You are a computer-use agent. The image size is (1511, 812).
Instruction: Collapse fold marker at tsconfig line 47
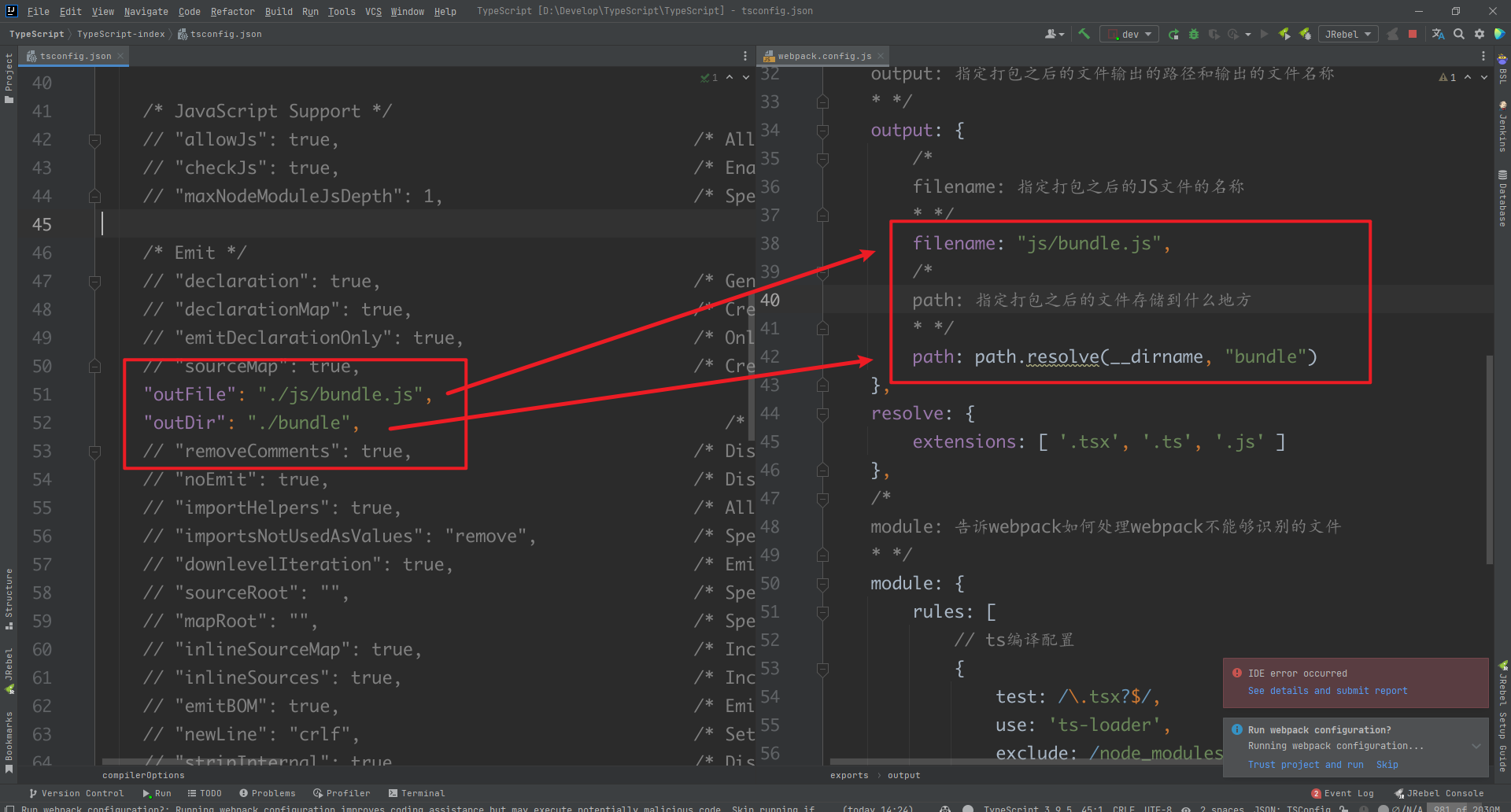[94, 282]
